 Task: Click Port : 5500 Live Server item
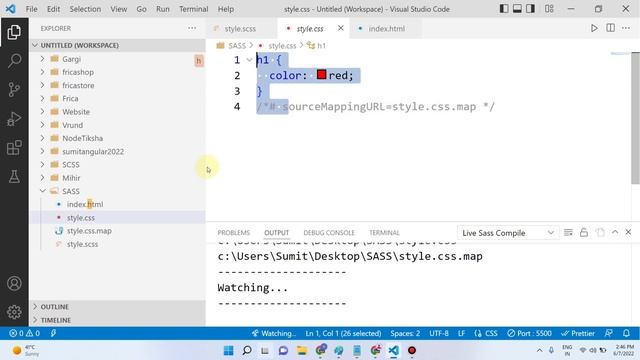pyautogui.click(x=529, y=333)
